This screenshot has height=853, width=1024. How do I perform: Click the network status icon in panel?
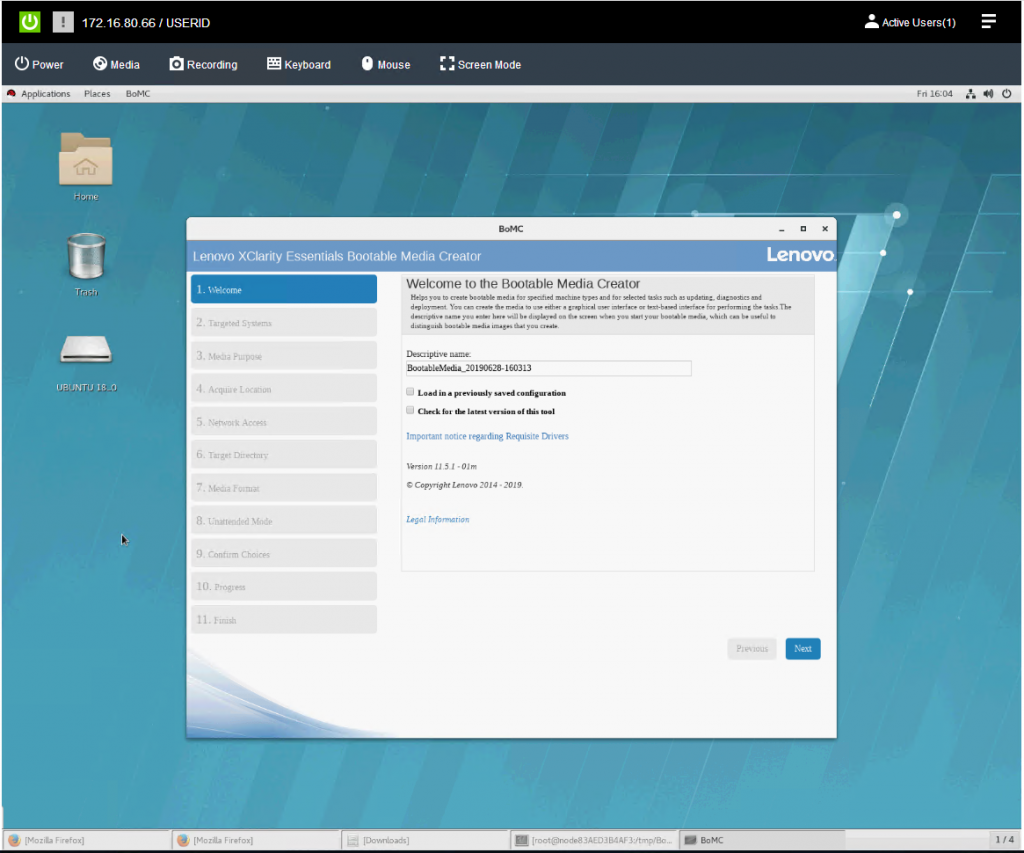point(970,93)
